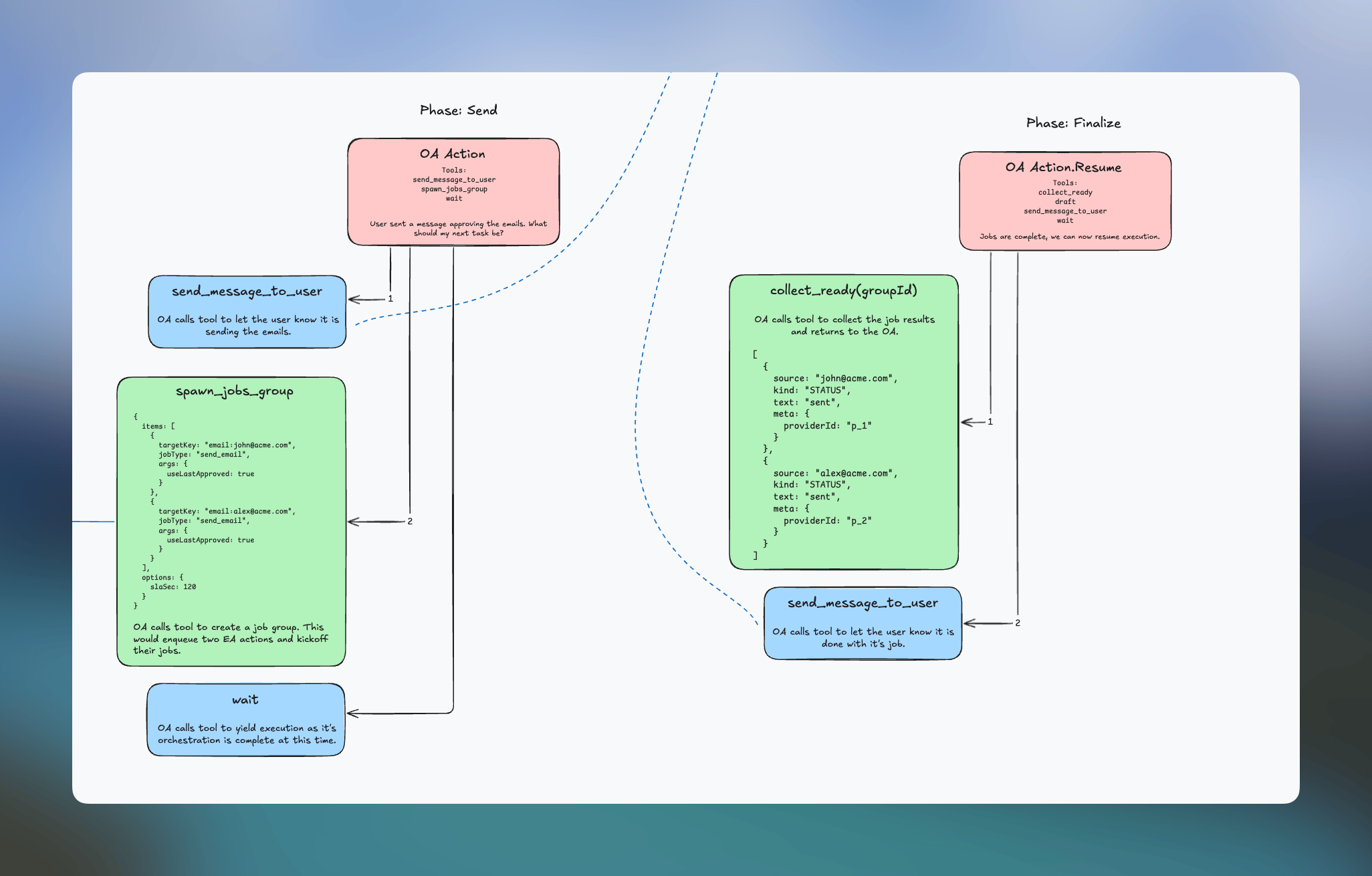Click the red "OA Action" box title
This screenshot has height=876, width=1372.
pyautogui.click(x=453, y=154)
